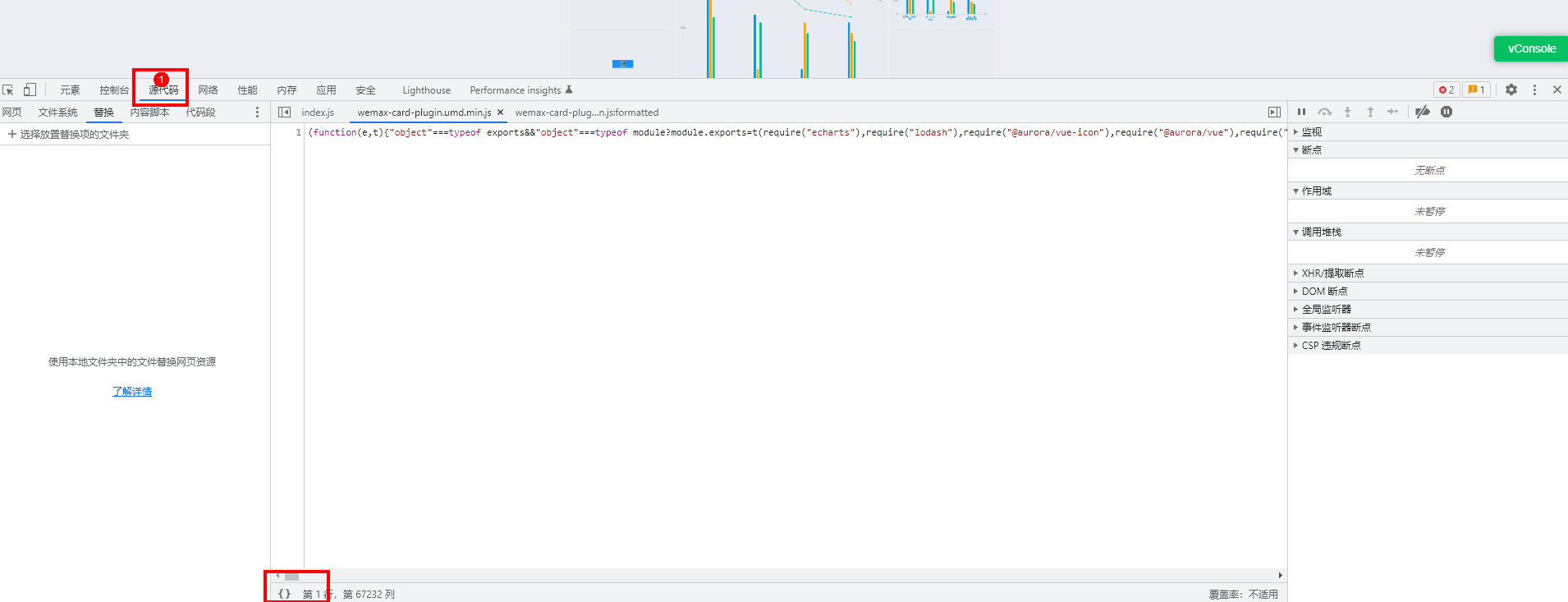The image size is (1568, 602).
Task: Expand the 事件监听器断点 section
Action: pos(1428,327)
